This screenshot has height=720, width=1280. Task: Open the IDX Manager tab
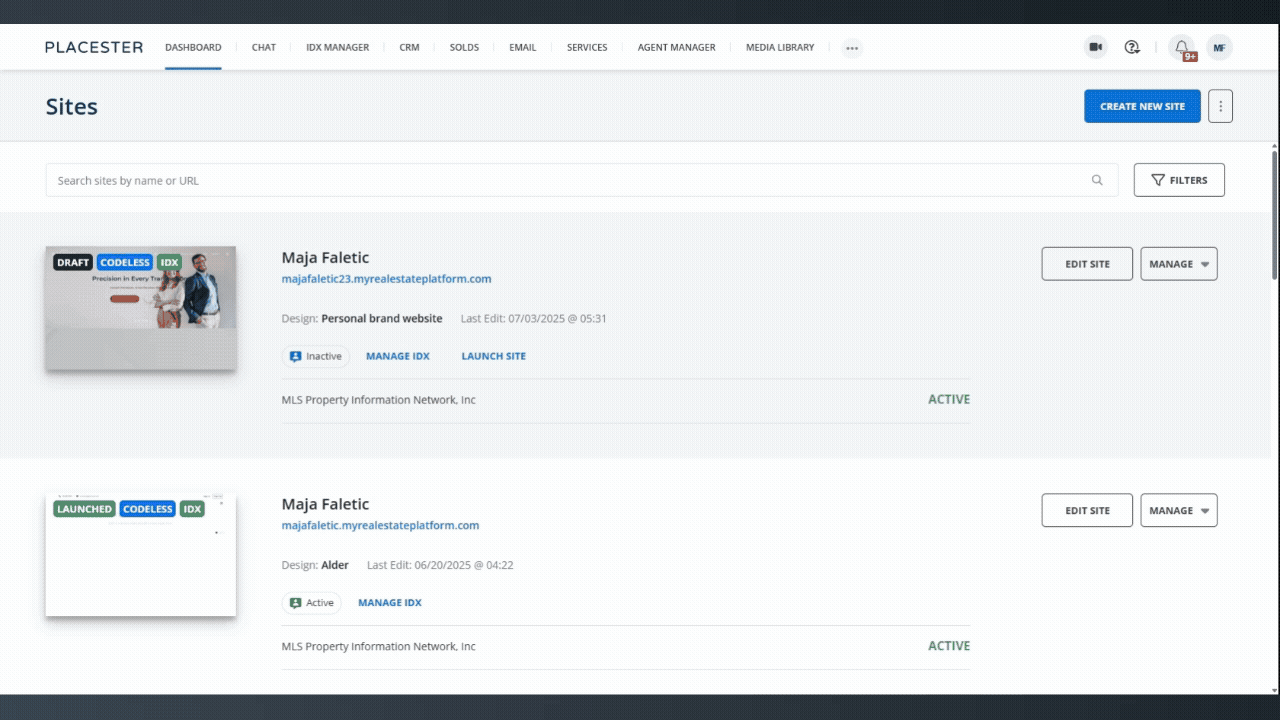(x=338, y=47)
